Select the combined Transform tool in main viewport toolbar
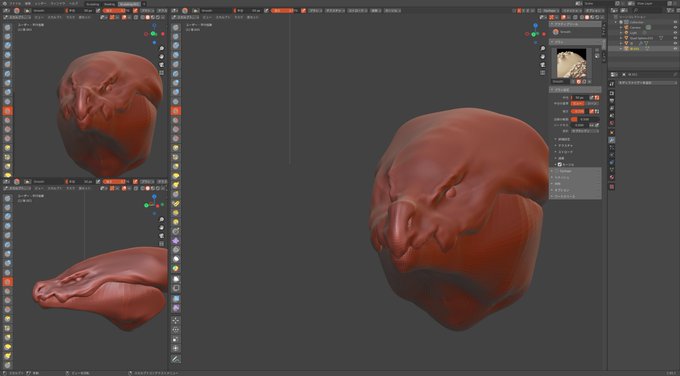The image size is (680, 376). (176, 348)
